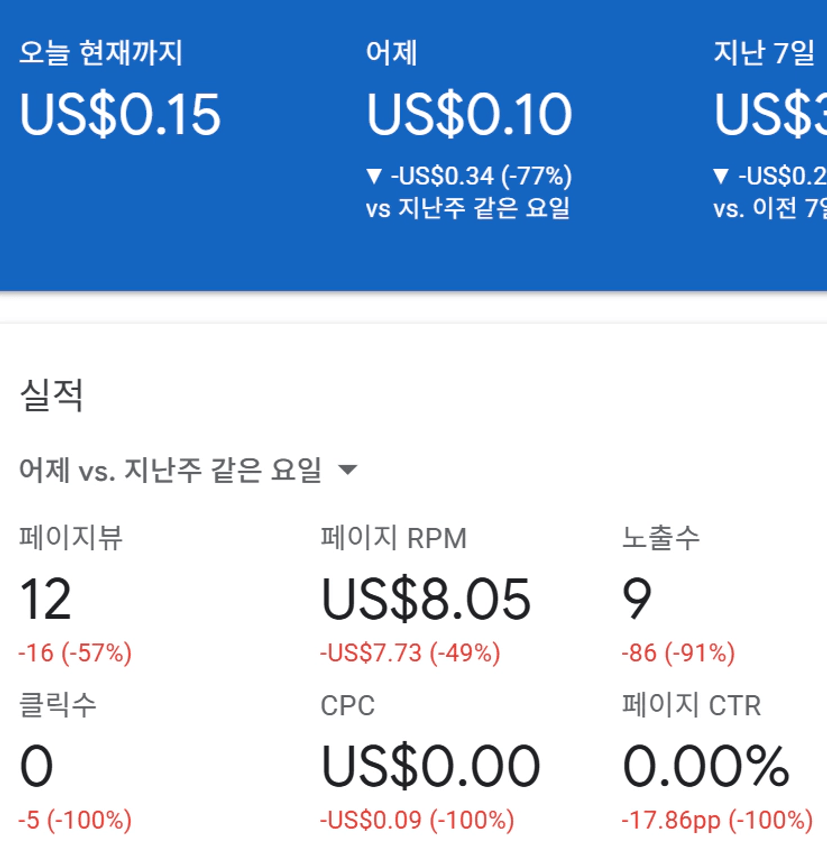Click the US$8.05 page RPM value
The width and height of the screenshot is (827, 857).
click(x=426, y=599)
